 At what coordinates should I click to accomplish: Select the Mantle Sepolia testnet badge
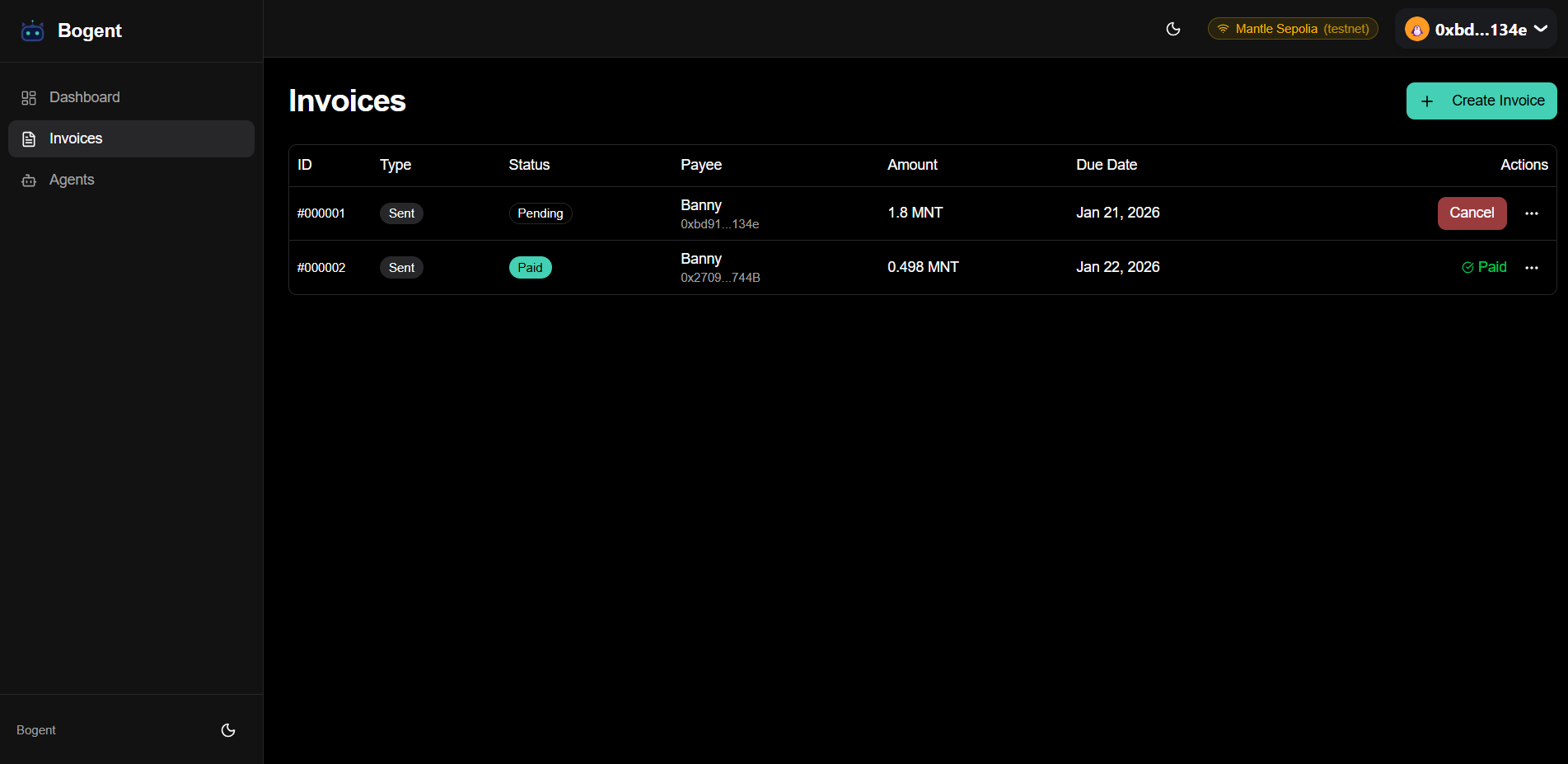[x=1292, y=29]
